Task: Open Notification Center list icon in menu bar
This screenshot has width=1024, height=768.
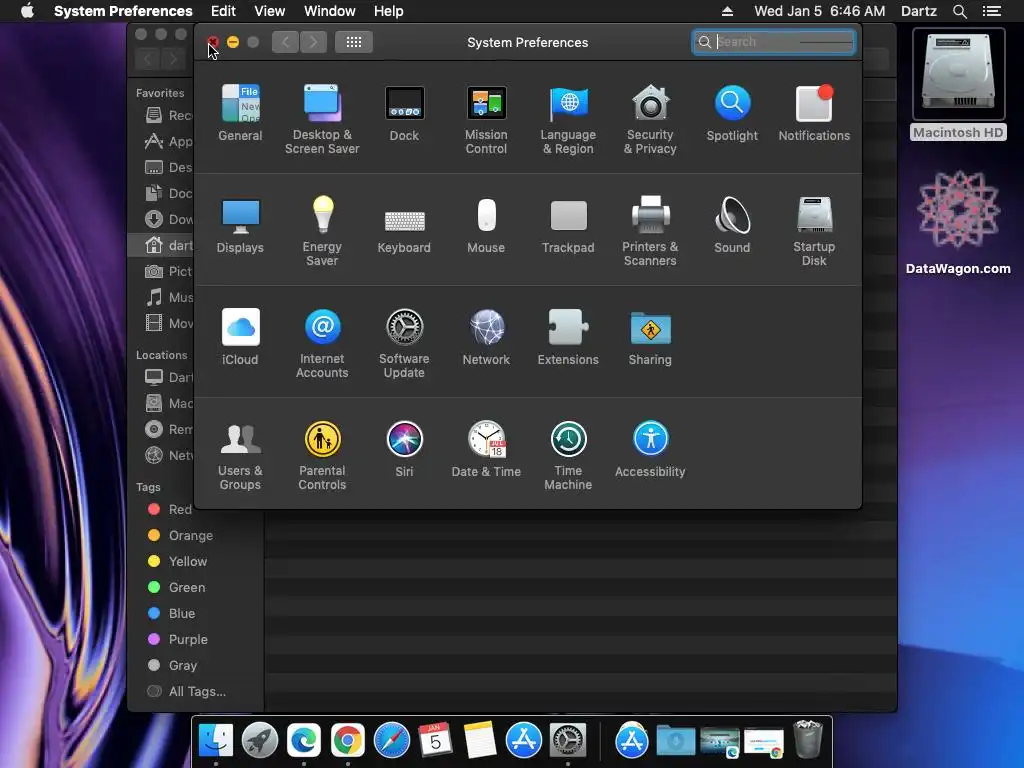Action: point(991,11)
